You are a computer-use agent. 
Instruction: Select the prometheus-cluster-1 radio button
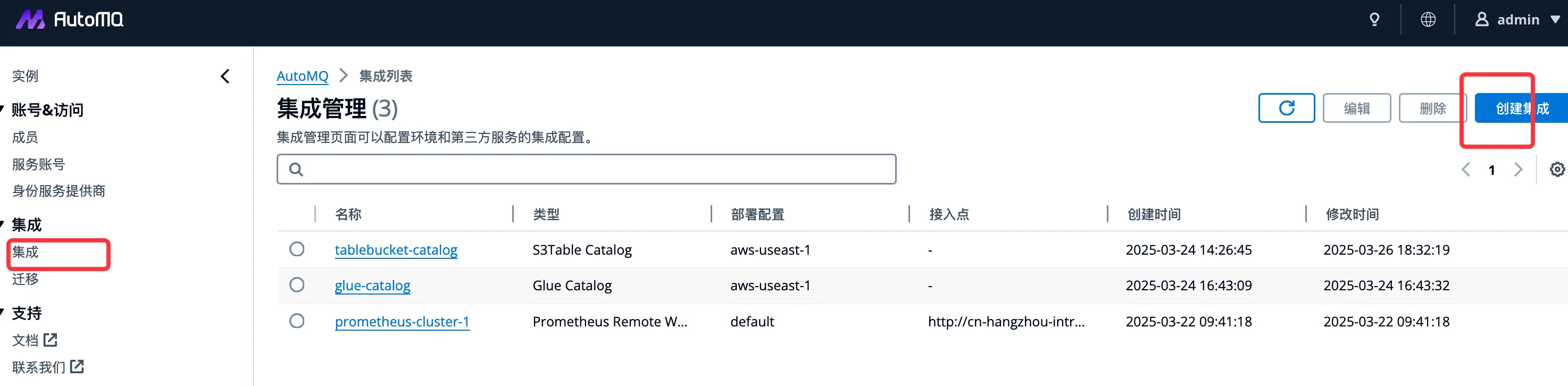(297, 321)
